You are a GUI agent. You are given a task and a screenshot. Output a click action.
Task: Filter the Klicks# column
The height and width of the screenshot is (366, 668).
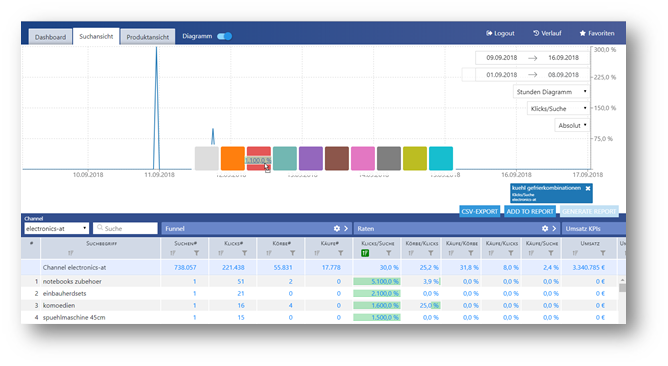tap(245, 253)
